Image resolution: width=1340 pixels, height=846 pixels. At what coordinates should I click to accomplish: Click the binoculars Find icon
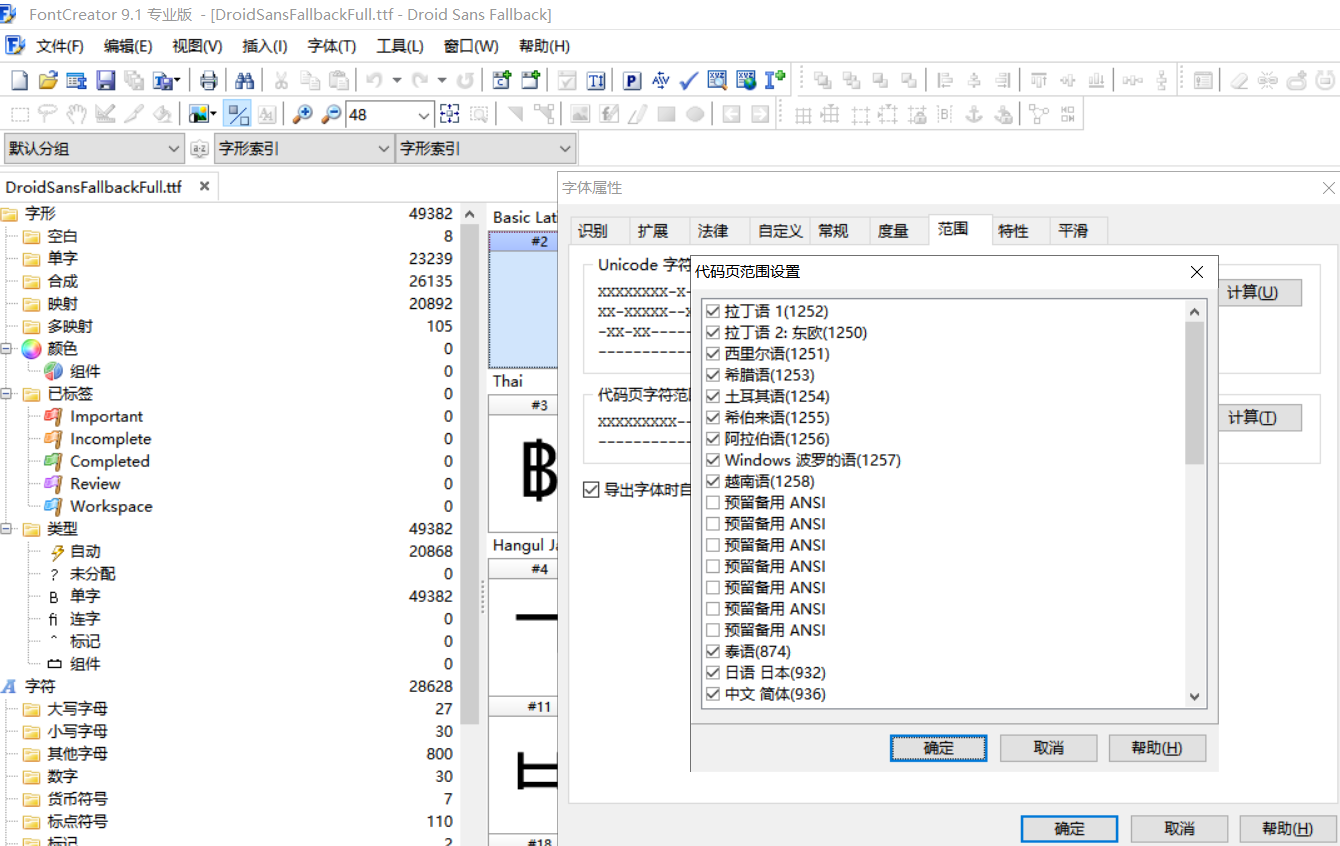(244, 81)
